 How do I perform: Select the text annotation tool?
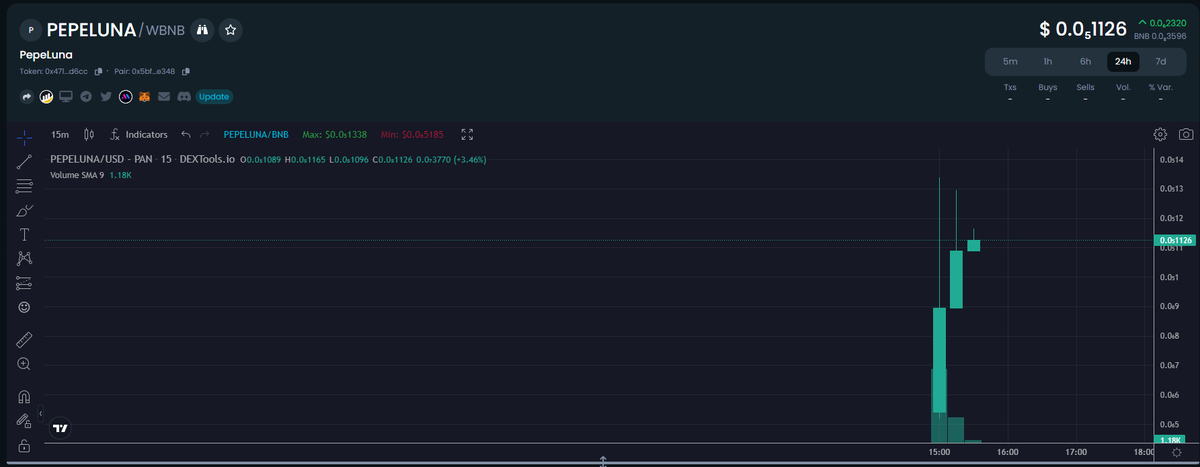pyautogui.click(x=24, y=235)
